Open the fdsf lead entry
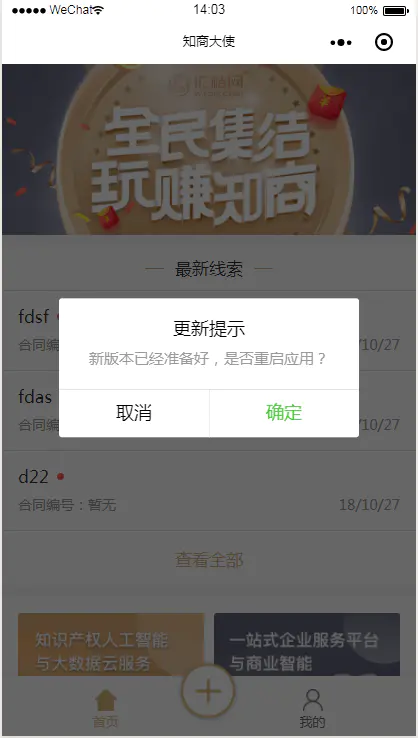Image resolution: width=418 pixels, height=738 pixels. tap(209, 330)
